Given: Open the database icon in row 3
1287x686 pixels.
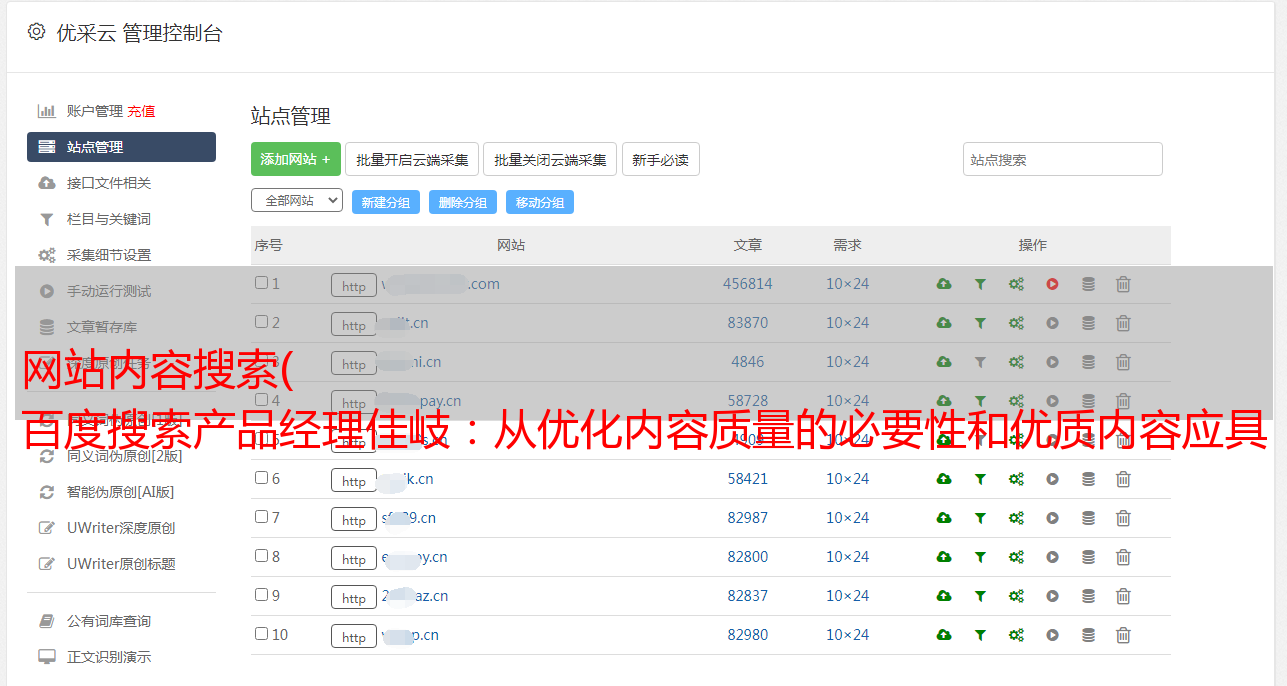Looking at the screenshot, I should pos(1088,362).
